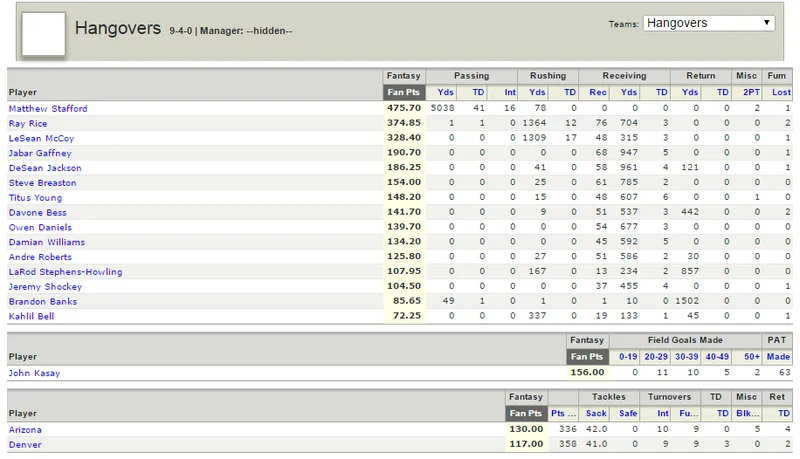Sort by Receiving Rec column
The height and width of the screenshot is (459, 800).
tap(598, 92)
